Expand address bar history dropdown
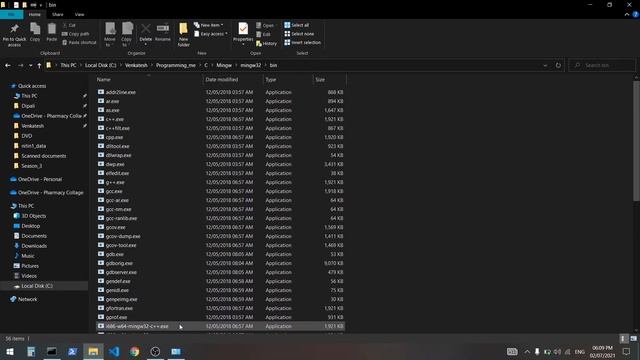 (545, 65)
